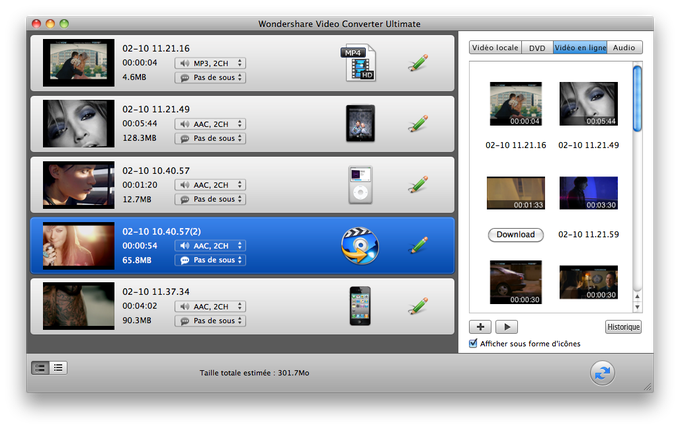Click the Download button
The width and height of the screenshot is (680, 429).
click(516, 235)
